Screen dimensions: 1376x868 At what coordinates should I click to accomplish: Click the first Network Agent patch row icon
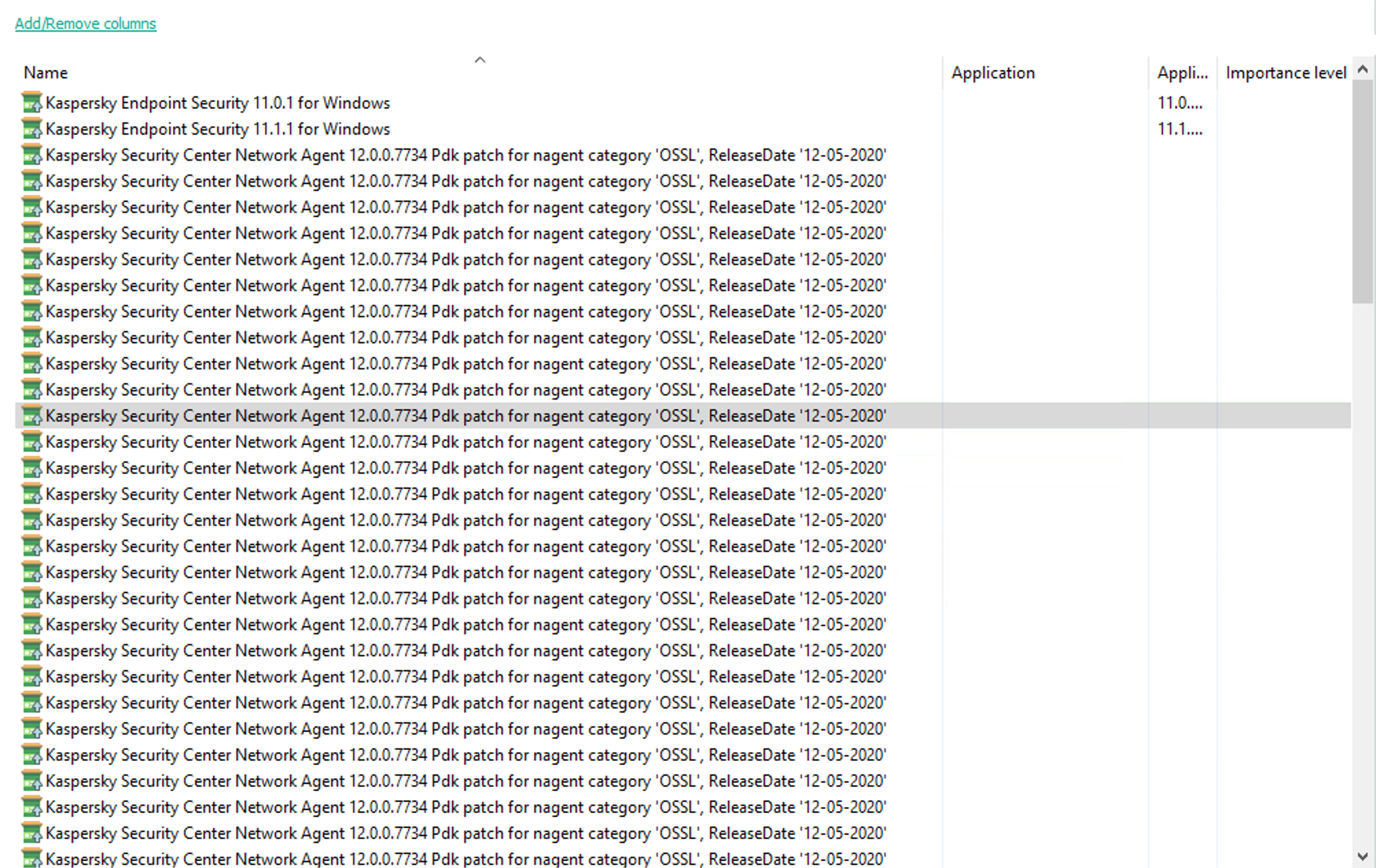tap(32, 155)
